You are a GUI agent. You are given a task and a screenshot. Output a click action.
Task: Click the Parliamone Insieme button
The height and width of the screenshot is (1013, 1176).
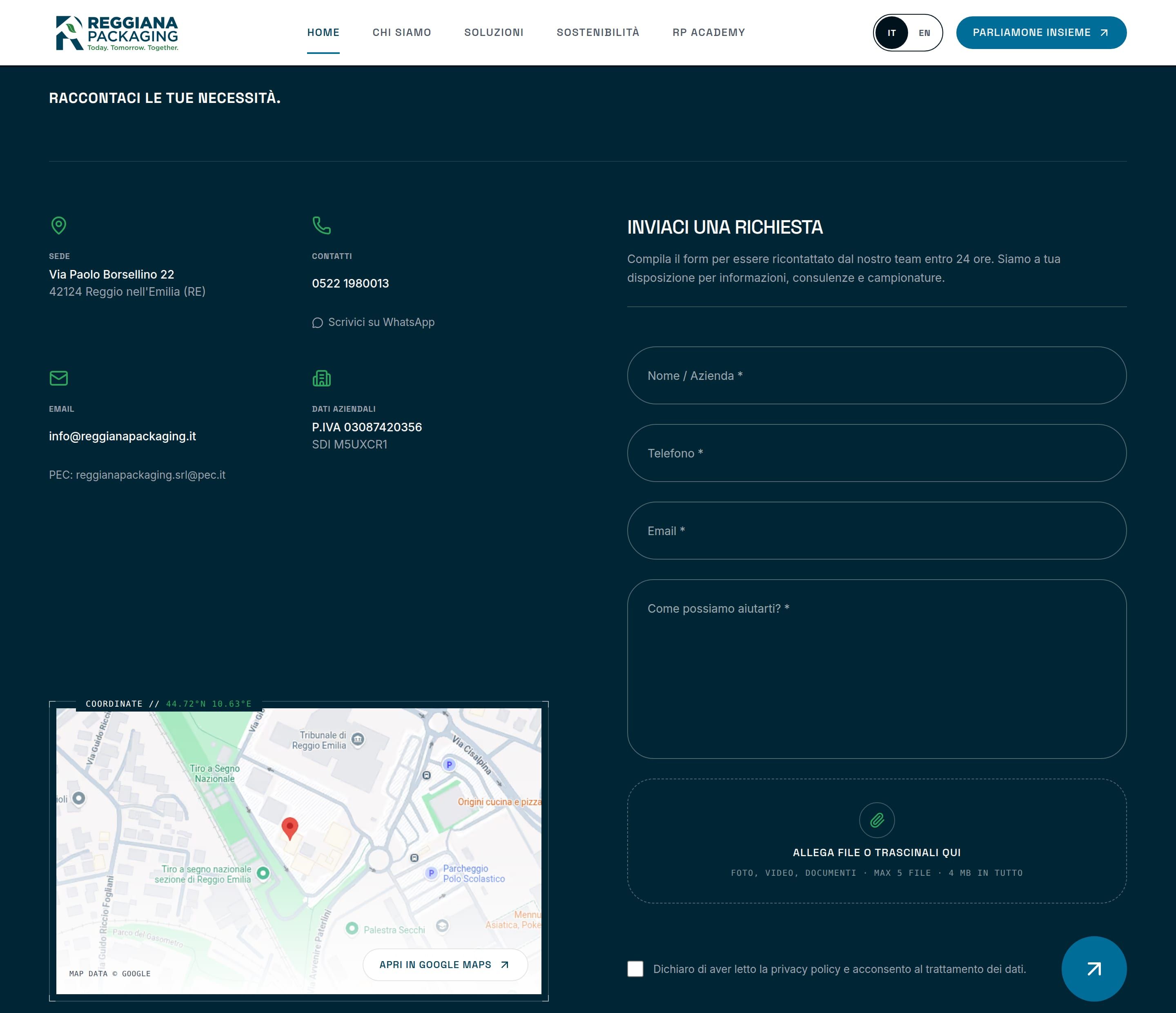[1041, 32]
